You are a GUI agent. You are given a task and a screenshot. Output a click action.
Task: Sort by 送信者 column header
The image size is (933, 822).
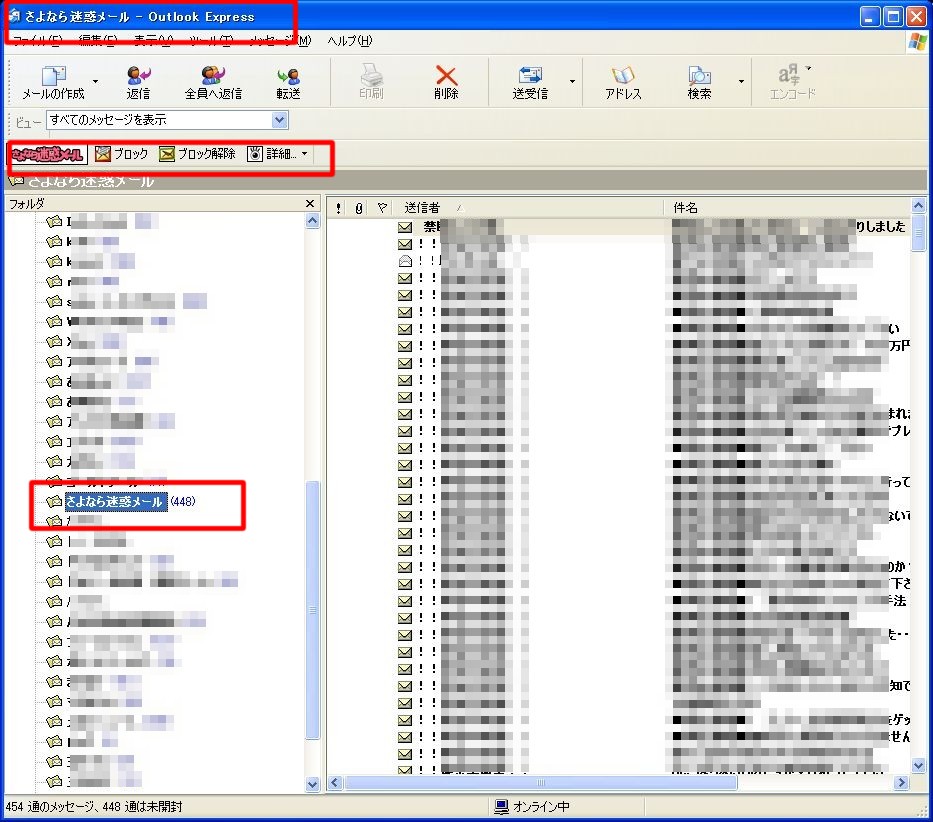pyautogui.click(x=530, y=208)
